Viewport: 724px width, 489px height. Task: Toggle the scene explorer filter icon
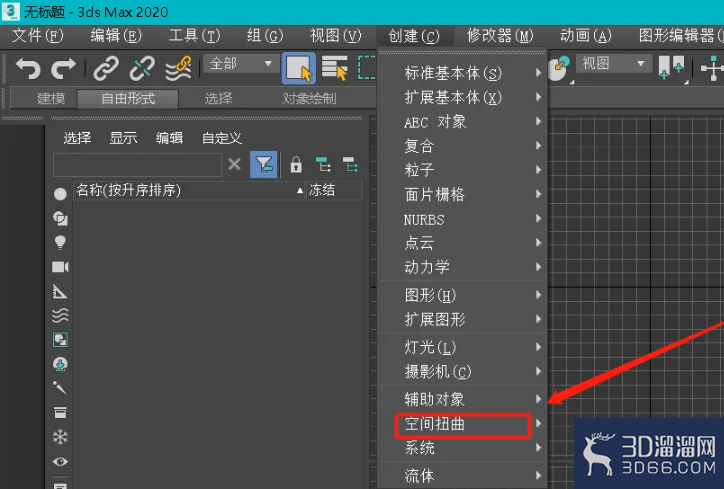[x=264, y=164]
